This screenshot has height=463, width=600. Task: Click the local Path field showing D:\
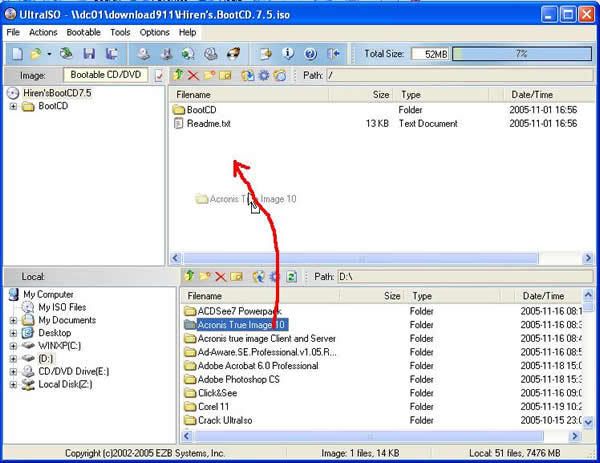pos(465,277)
